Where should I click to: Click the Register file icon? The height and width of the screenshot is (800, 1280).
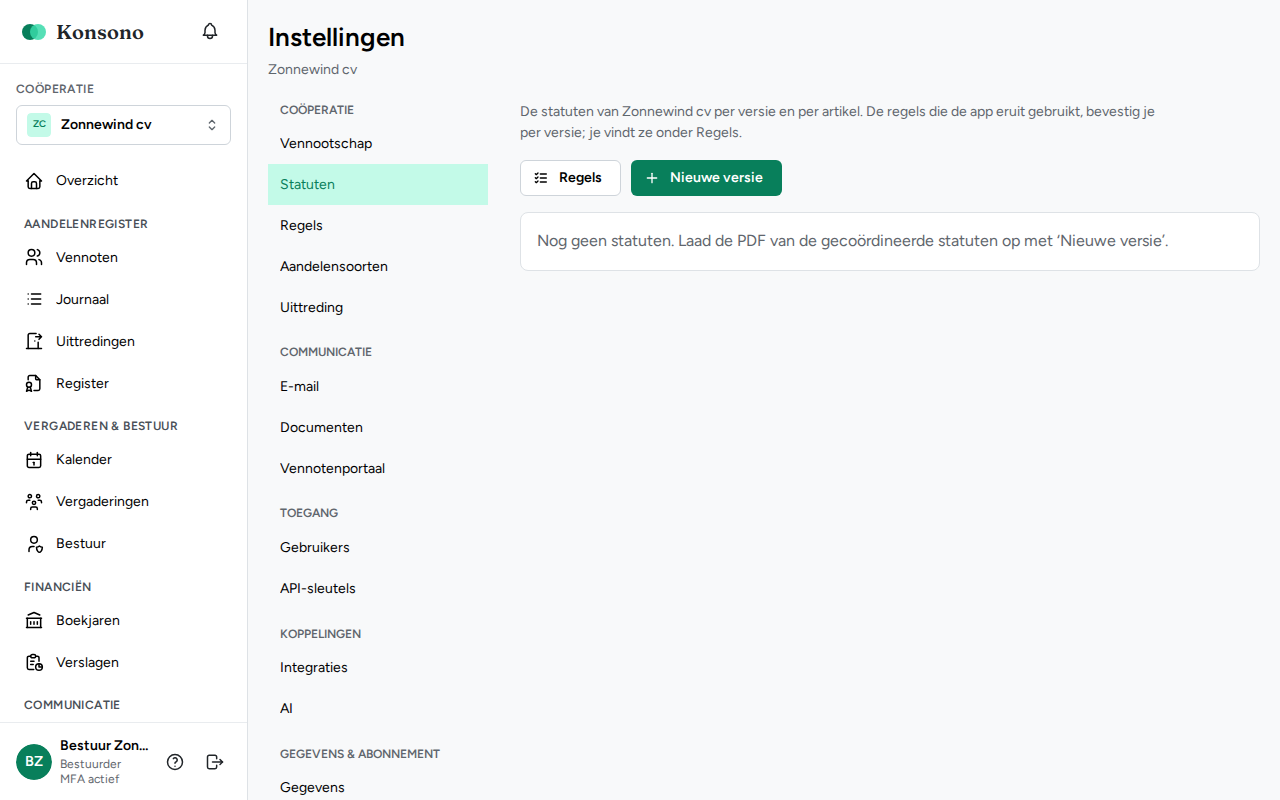(34, 384)
